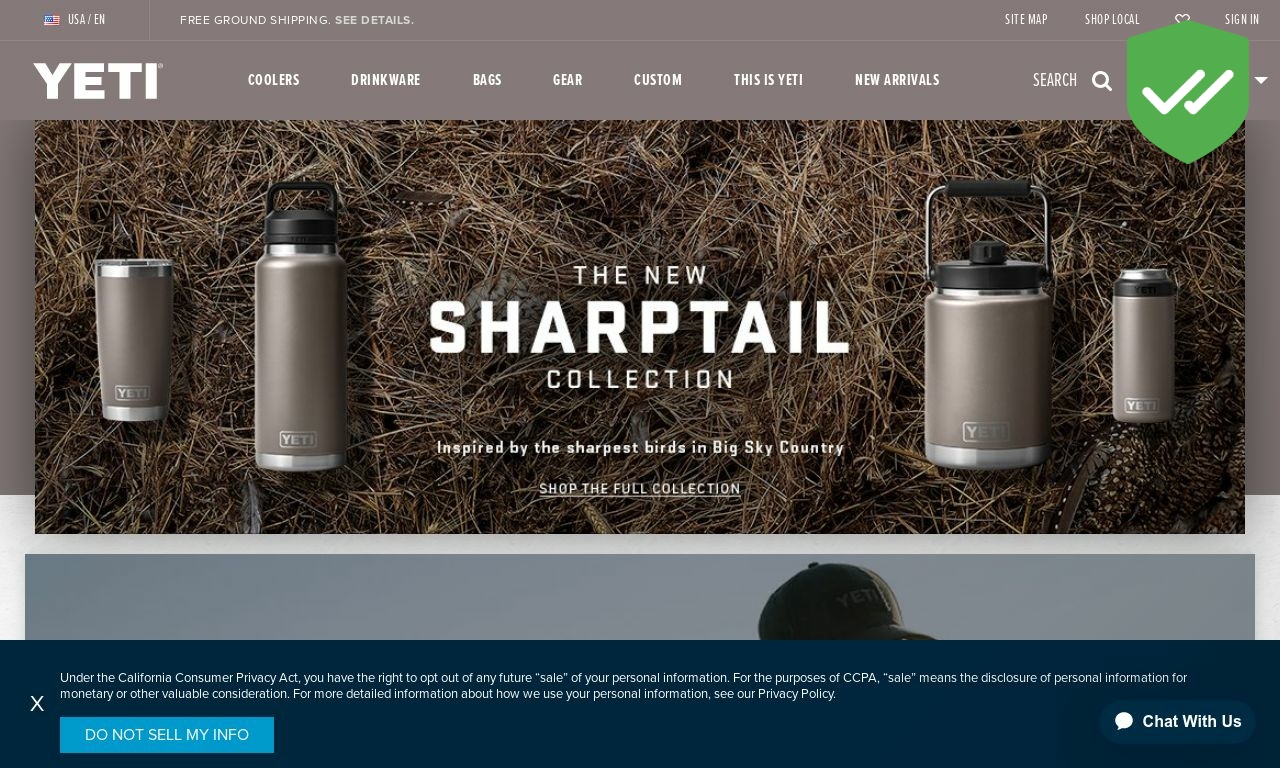Click the search magnifier icon
Screen dimensions: 1280x768
pos(1102,81)
